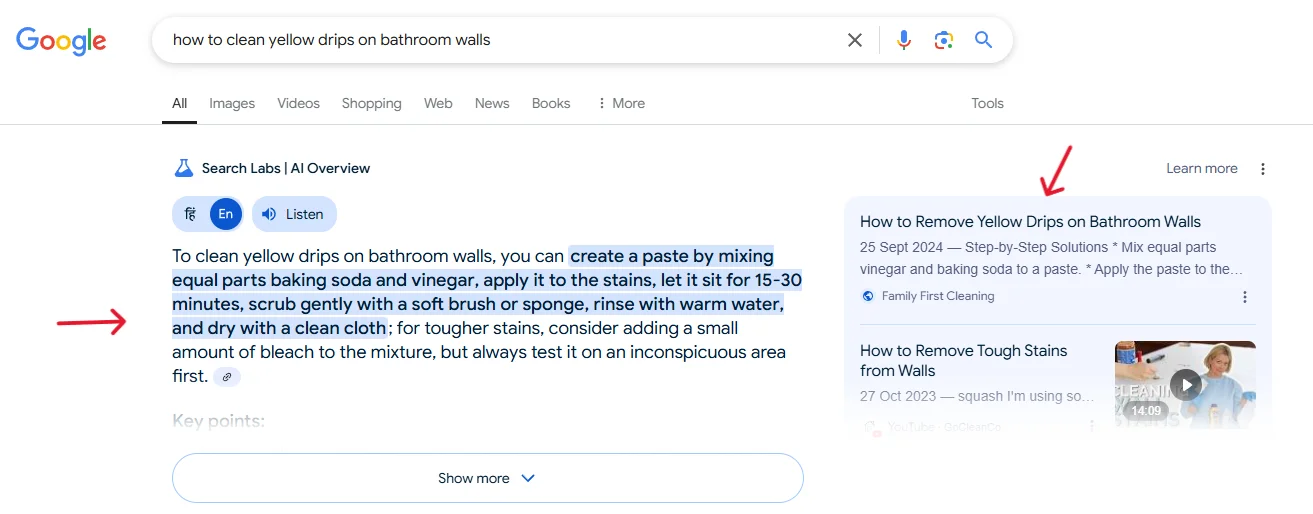Click the Google logo
This screenshot has height=514, width=1313.
coord(61,40)
